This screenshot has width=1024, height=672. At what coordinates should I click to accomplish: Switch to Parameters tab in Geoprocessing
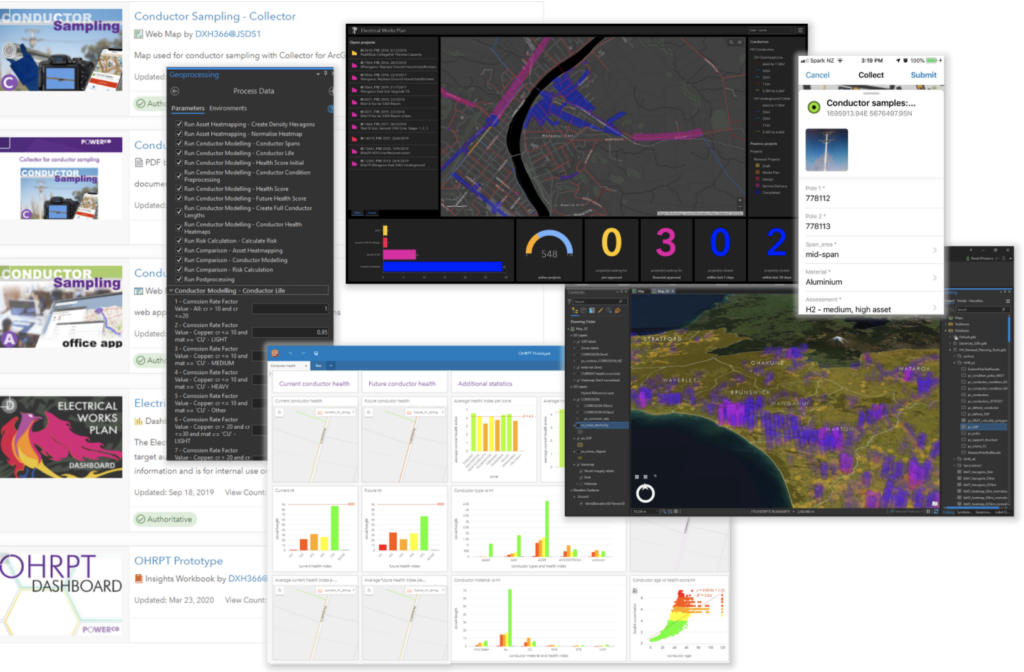click(187, 108)
